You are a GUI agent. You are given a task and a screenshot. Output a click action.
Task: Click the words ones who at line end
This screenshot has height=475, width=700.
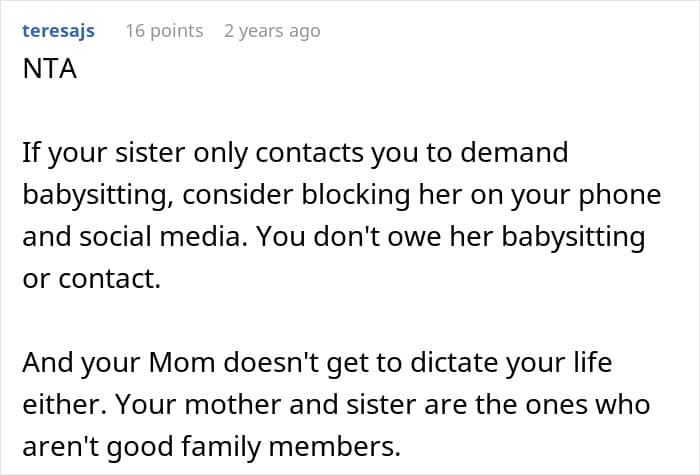point(588,404)
